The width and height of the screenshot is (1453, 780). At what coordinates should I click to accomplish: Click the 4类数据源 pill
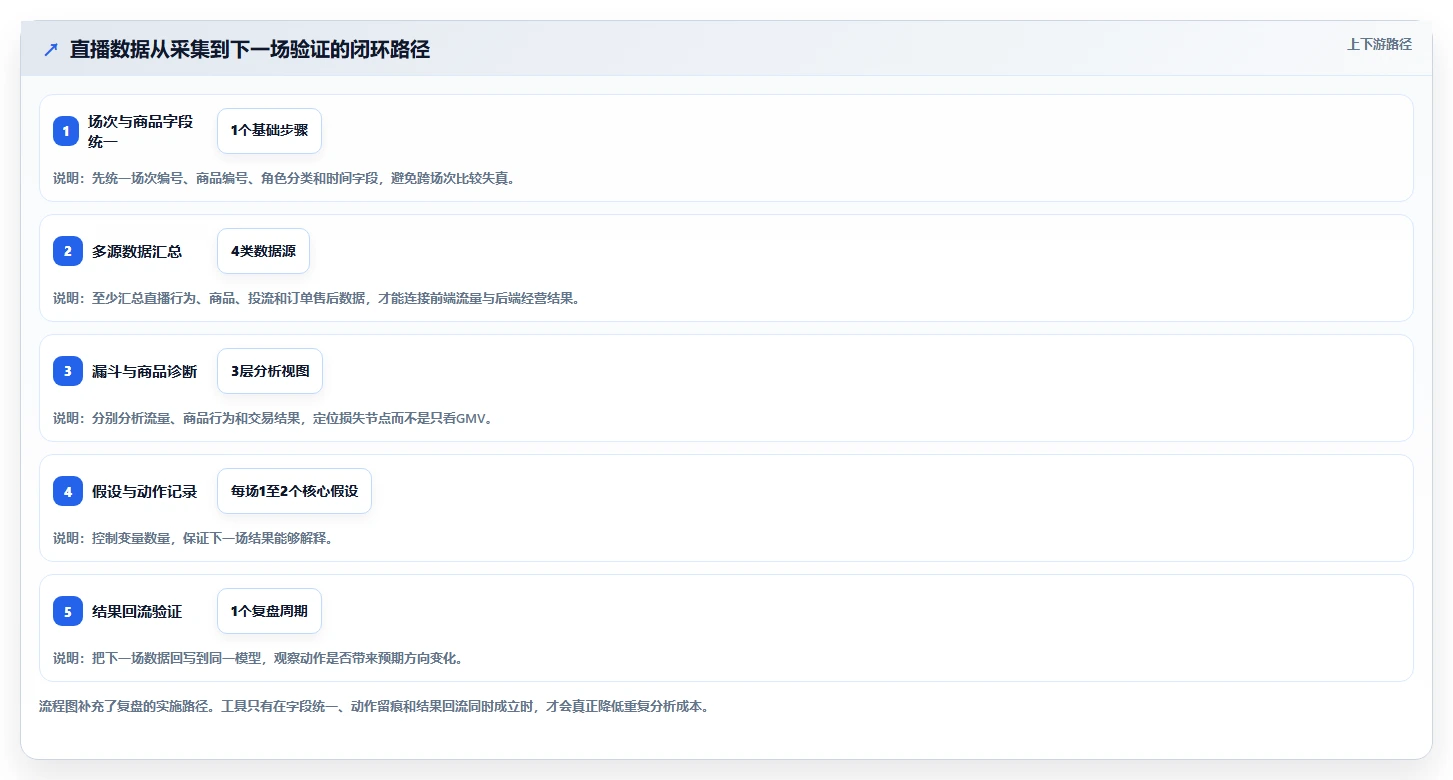click(x=263, y=251)
